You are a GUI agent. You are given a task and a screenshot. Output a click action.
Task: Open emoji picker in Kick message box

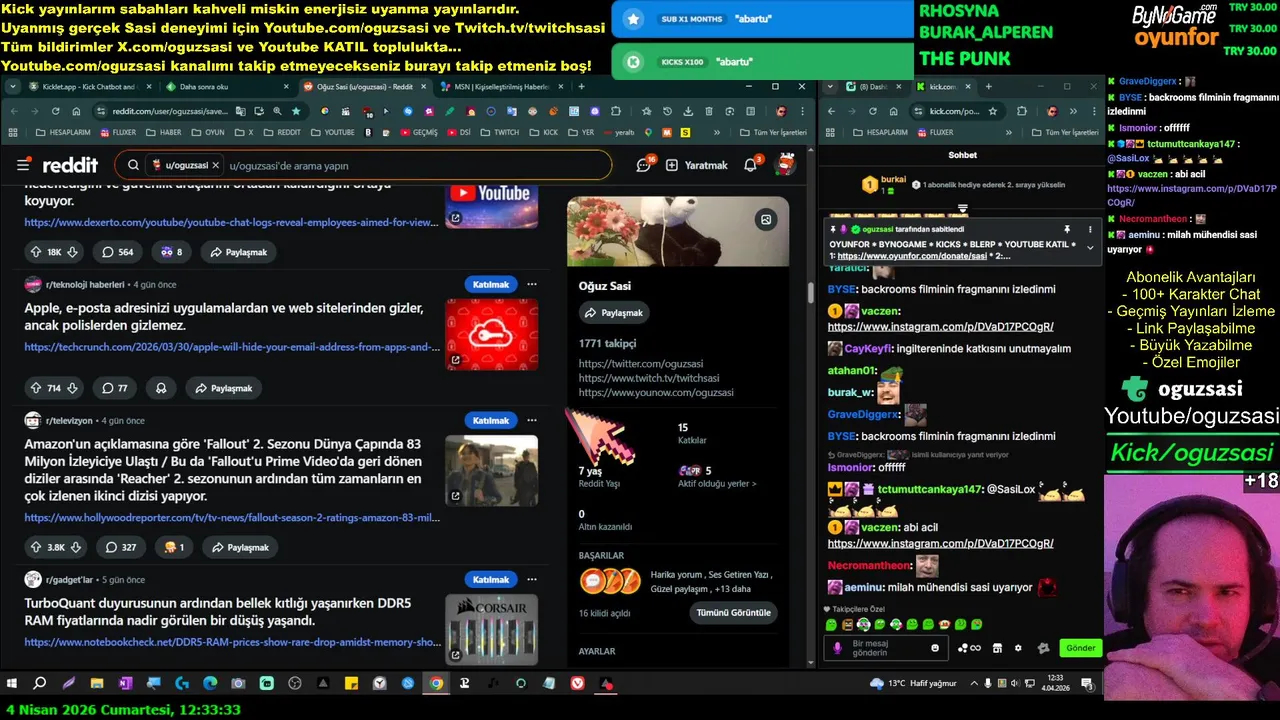[x=936, y=648]
